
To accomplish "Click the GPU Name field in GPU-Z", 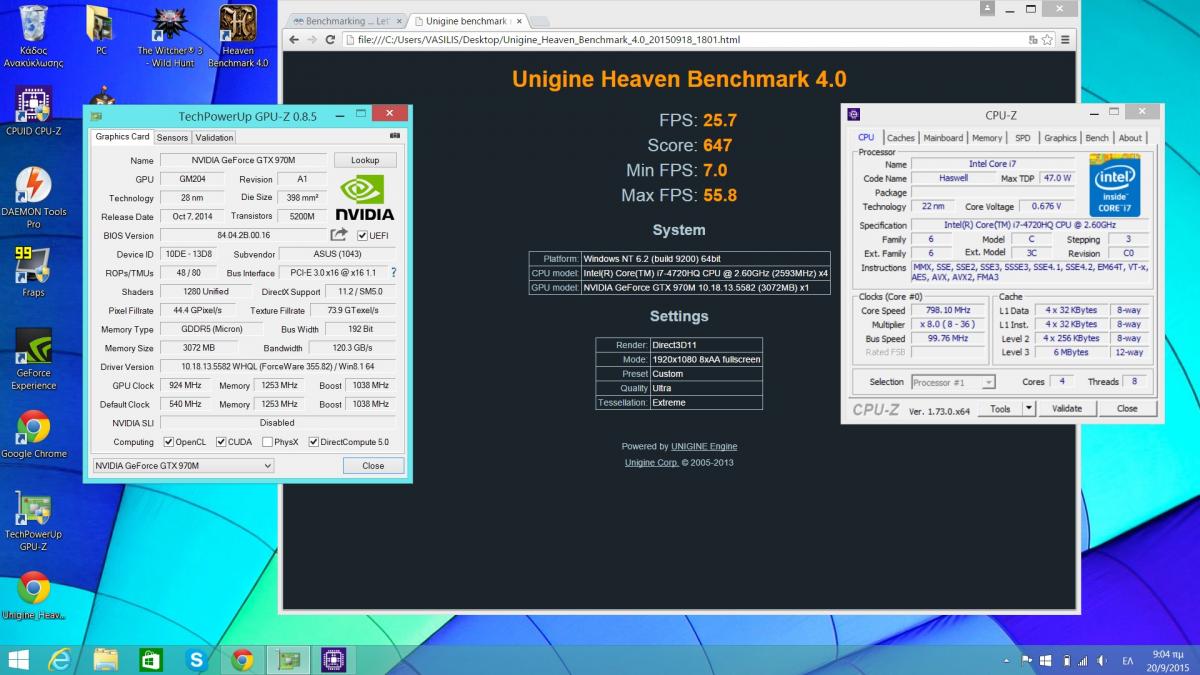I will click(x=245, y=160).
